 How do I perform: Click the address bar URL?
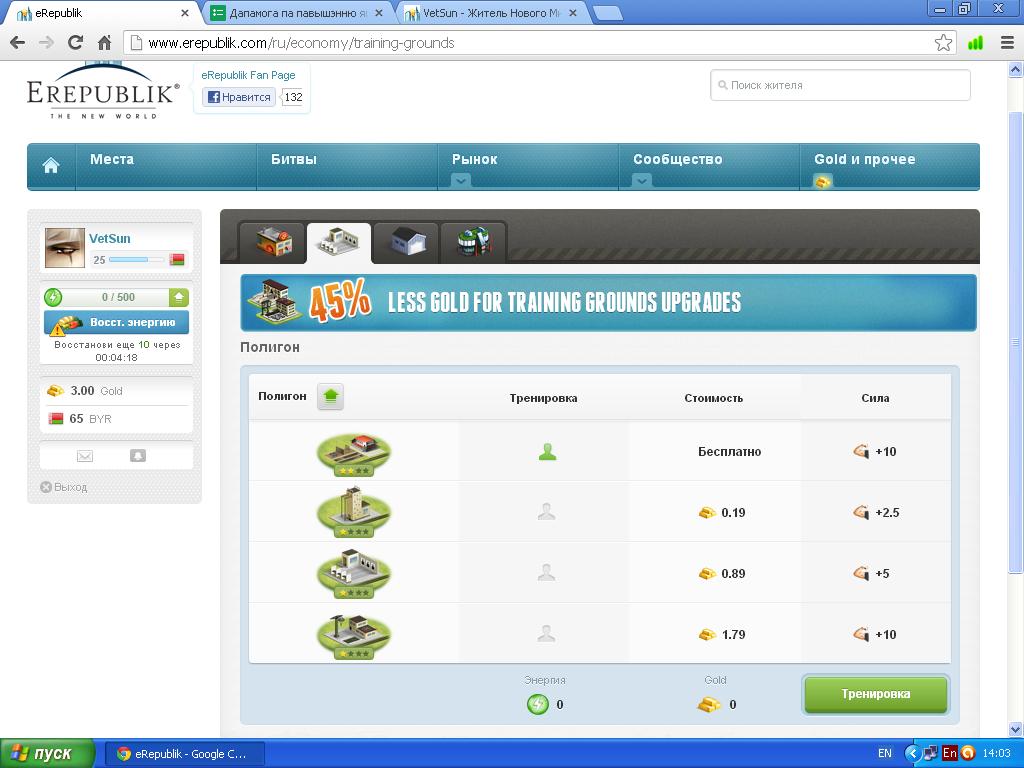click(301, 43)
